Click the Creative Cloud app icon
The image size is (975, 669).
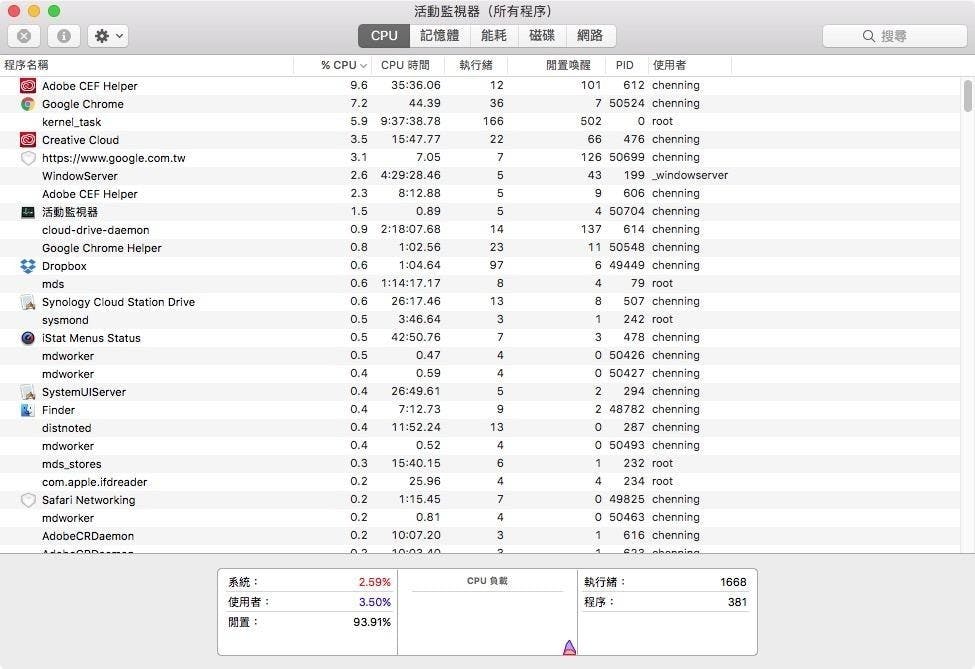tap(28, 140)
